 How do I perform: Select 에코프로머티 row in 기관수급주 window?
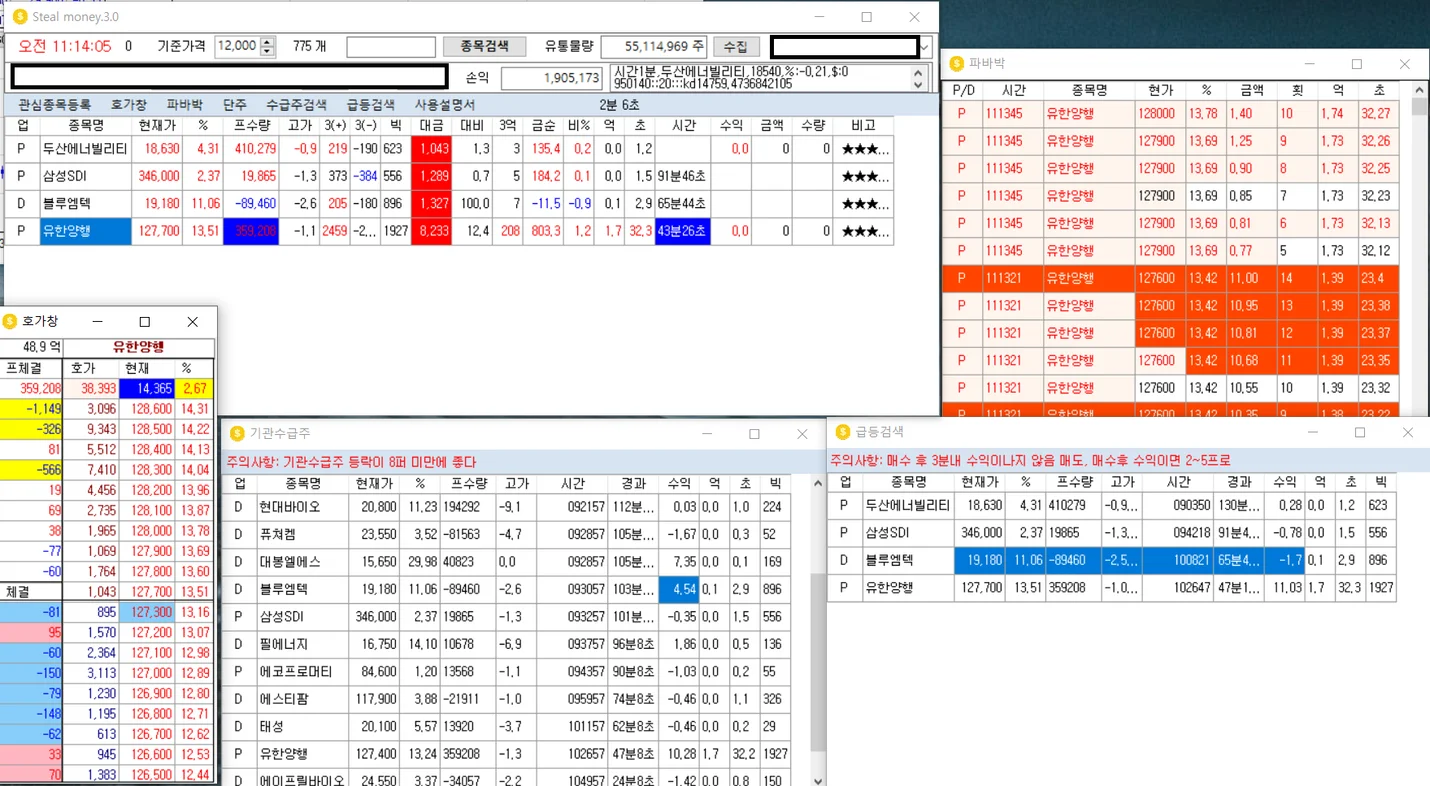(x=508, y=671)
